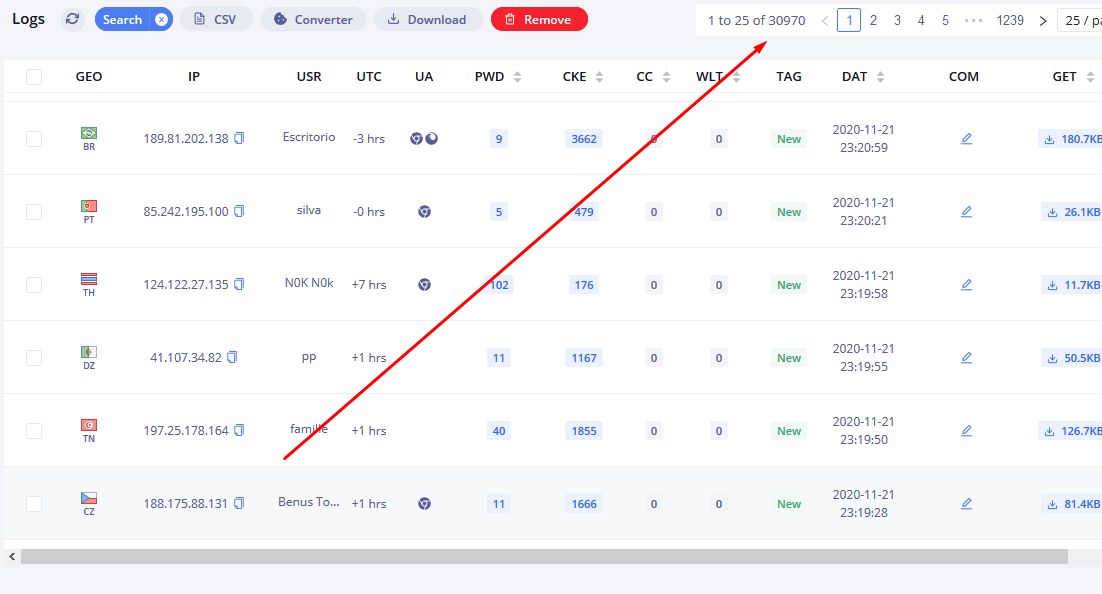Export logs with the CSV button
The image size is (1102, 594).
pyautogui.click(x=216, y=19)
